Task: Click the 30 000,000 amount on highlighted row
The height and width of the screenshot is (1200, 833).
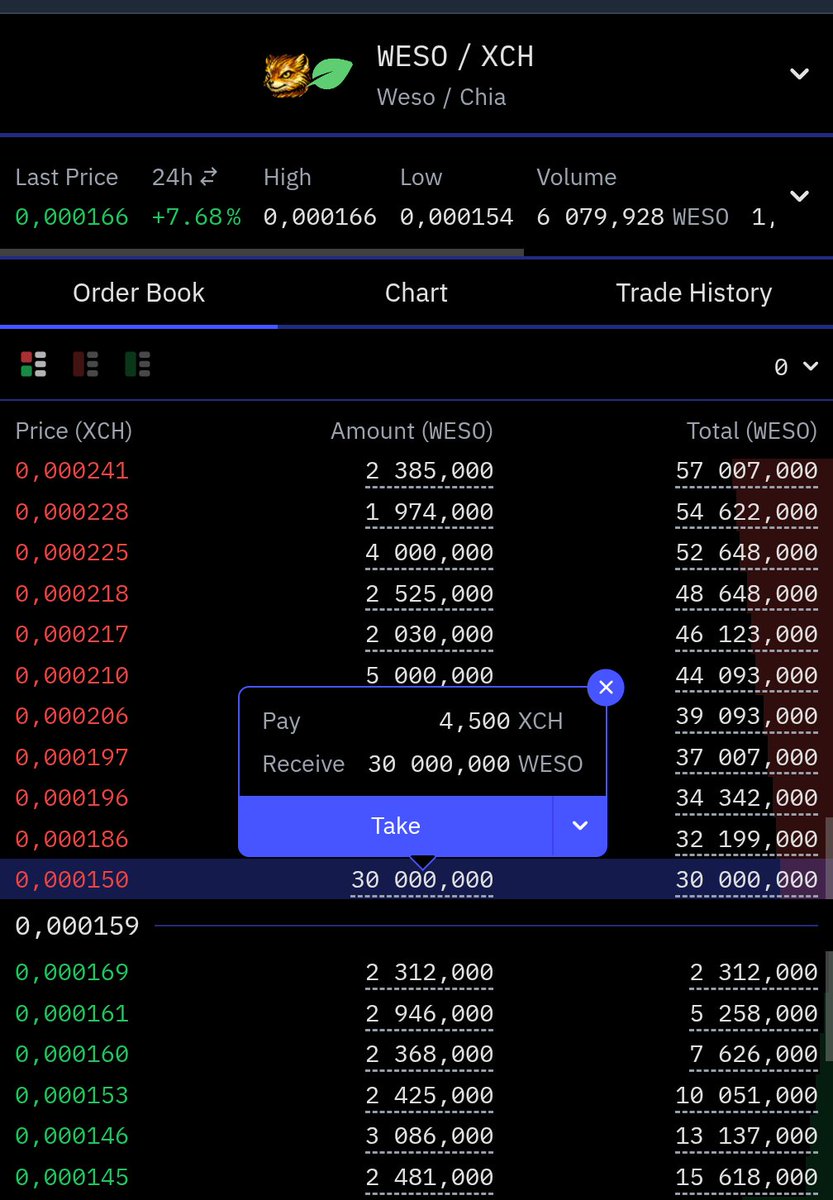Action: coord(422,880)
